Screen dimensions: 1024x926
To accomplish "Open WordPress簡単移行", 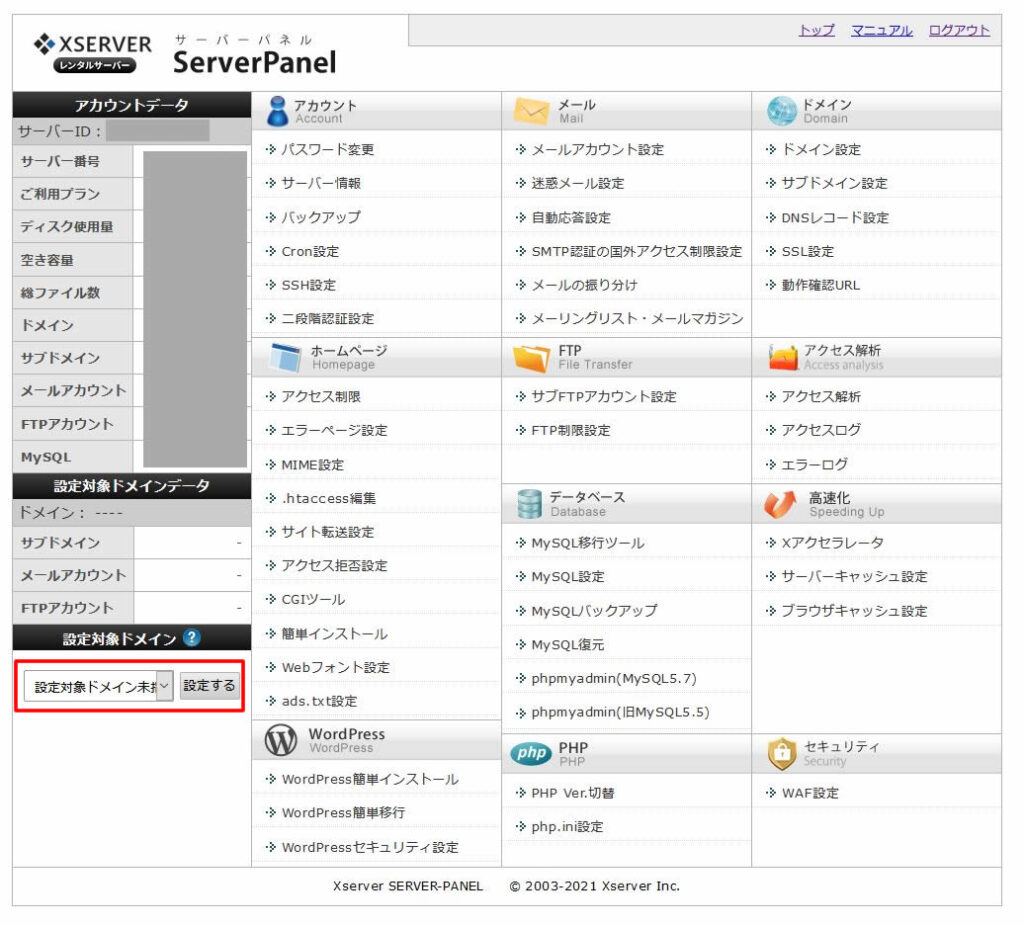I will (344, 813).
